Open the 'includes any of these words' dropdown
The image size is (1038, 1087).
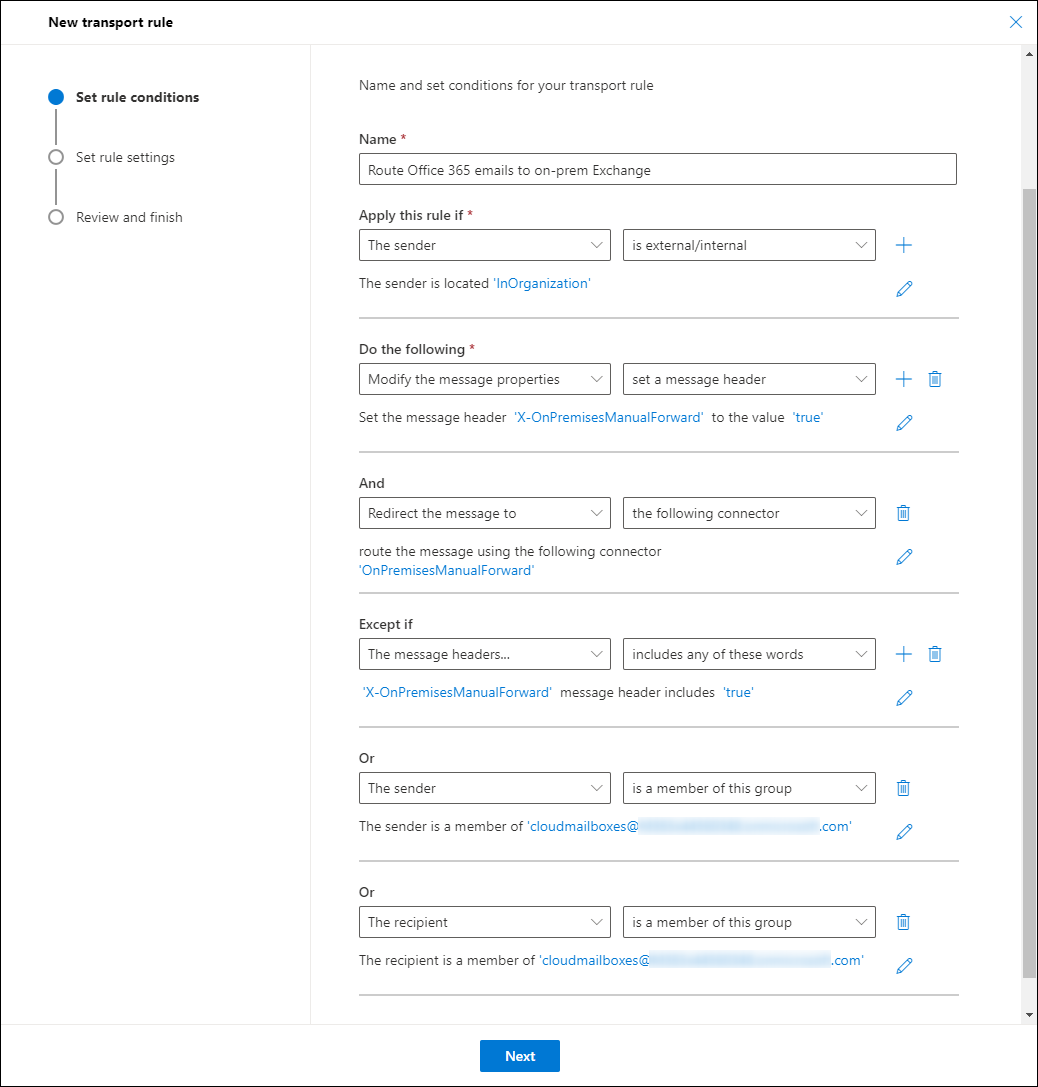tap(749, 654)
